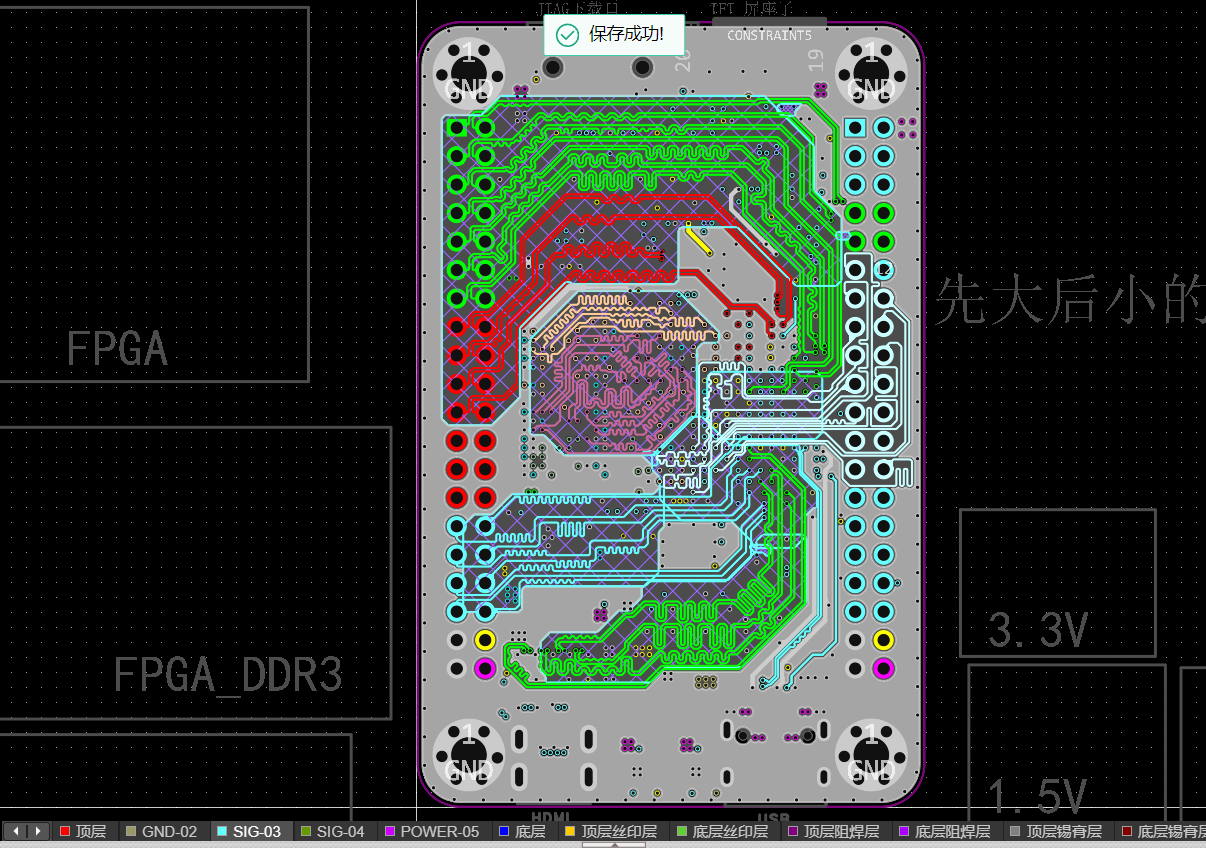
Task: Switch to the 顶层 layer tab
Action: pyautogui.click(x=83, y=831)
